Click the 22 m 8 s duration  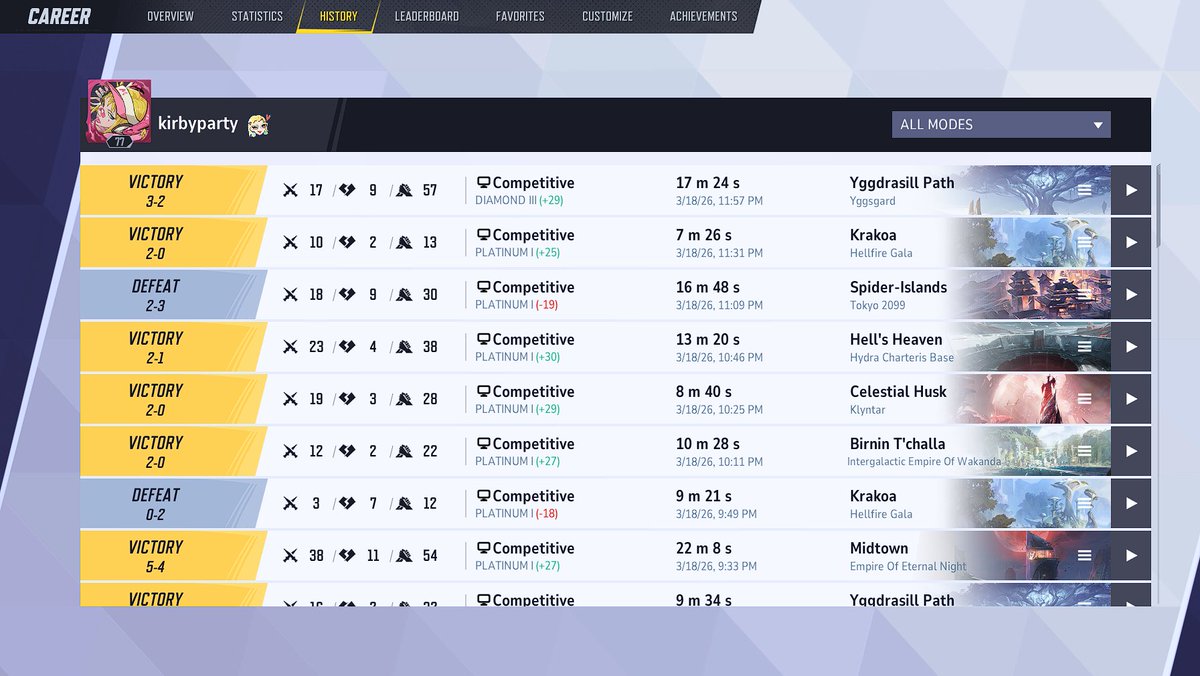point(704,548)
